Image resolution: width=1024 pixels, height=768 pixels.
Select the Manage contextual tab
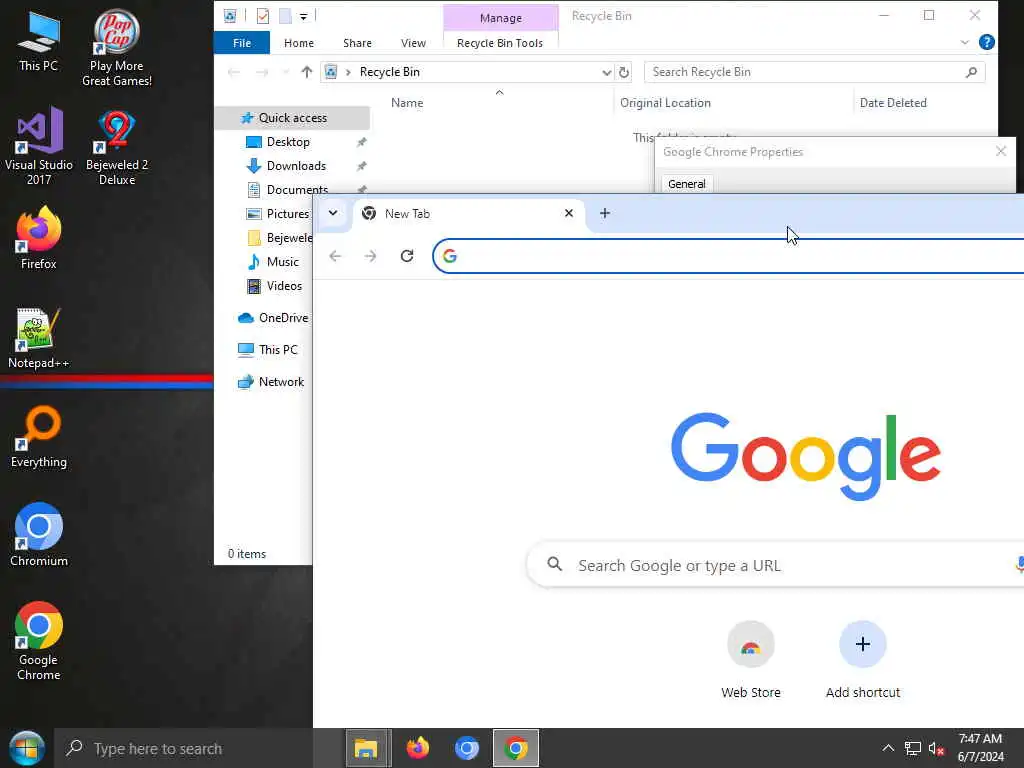tap(501, 18)
